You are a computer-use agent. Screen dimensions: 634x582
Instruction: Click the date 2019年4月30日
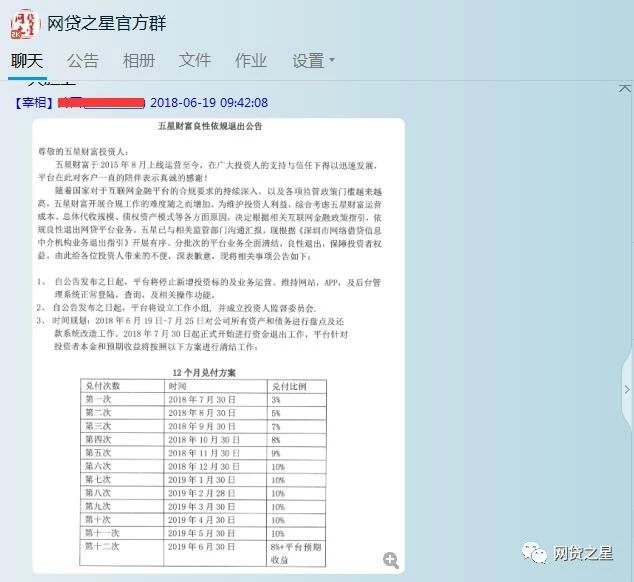(x=202, y=520)
